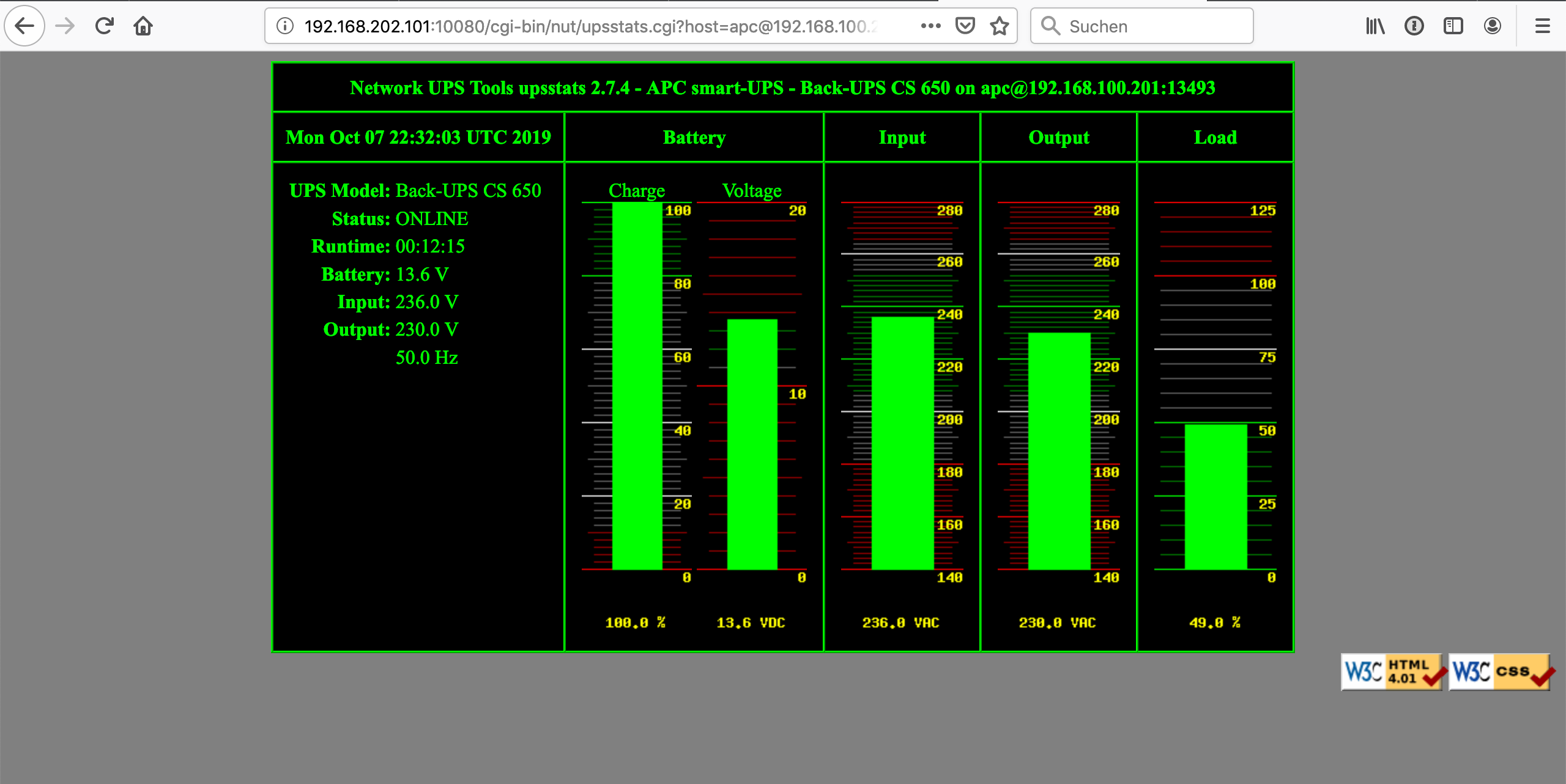Viewport: 1566px width, 784px height.
Task: Click the browser Back arrow button
Action: [24, 26]
